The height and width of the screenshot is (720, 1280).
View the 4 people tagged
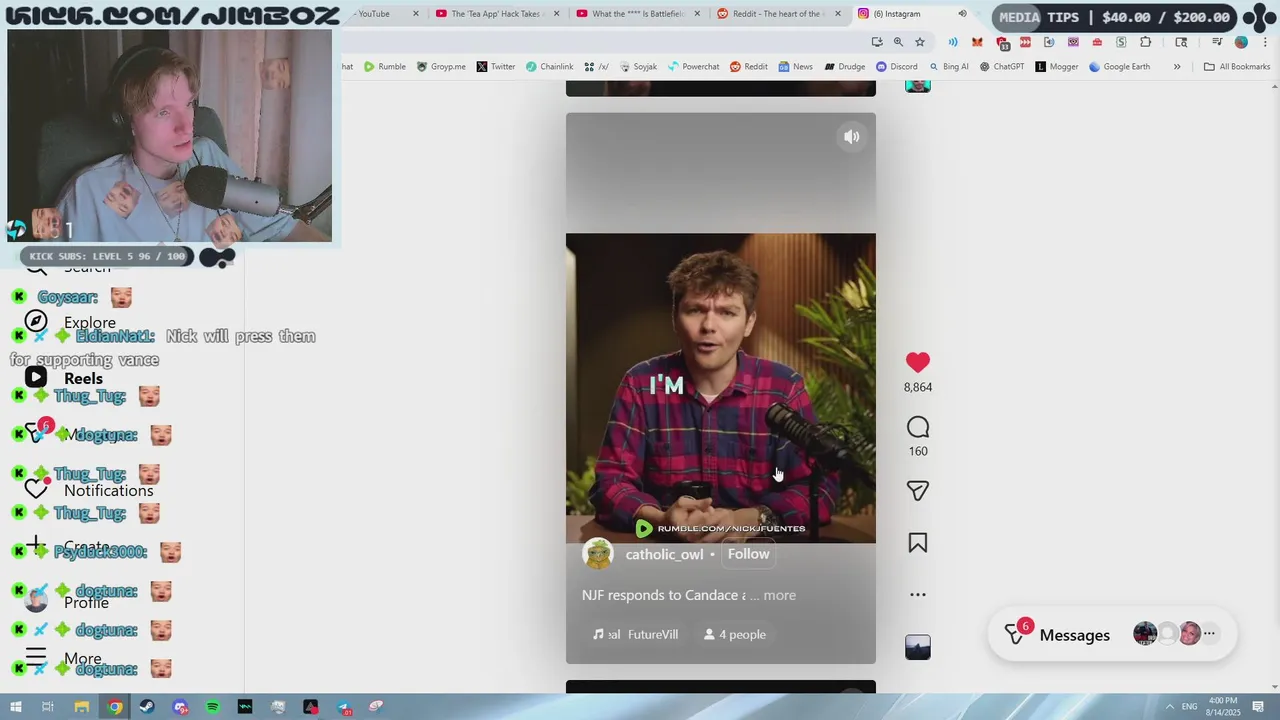pos(735,634)
